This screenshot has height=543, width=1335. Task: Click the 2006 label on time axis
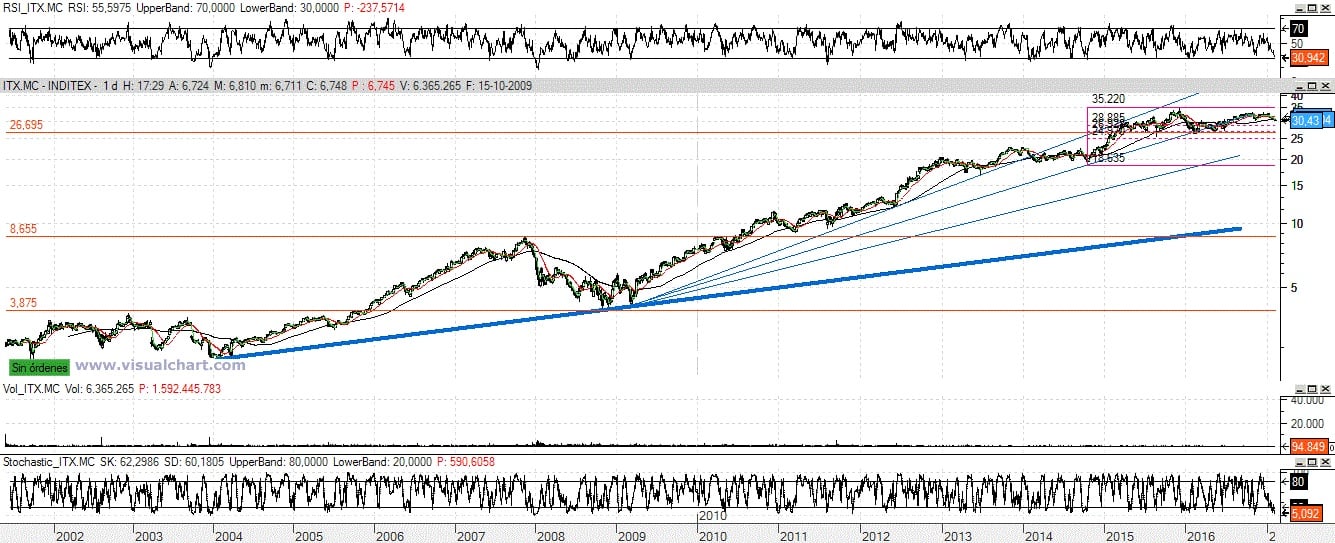(x=389, y=536)
